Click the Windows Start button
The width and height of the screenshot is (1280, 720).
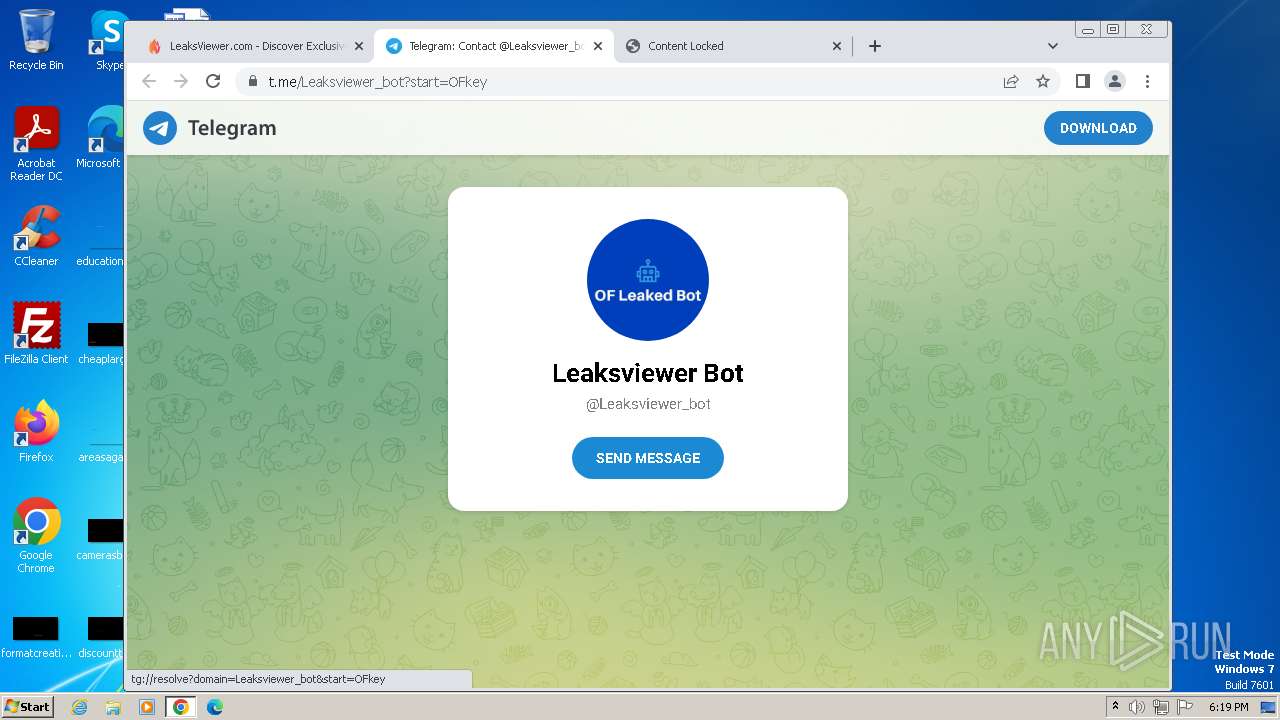[x=28, y=706]
